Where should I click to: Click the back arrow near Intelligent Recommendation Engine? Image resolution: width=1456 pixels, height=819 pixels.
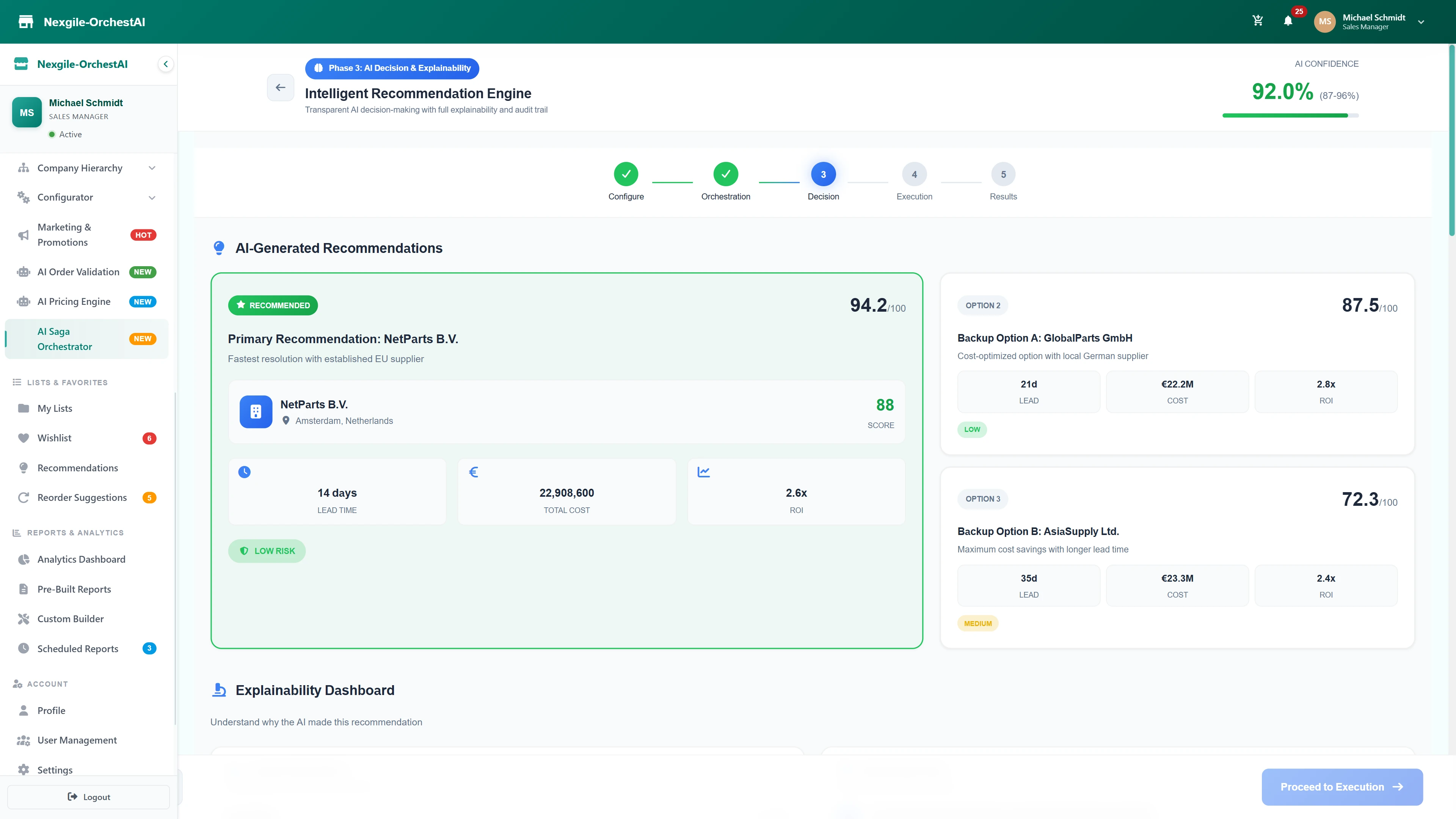280,87
